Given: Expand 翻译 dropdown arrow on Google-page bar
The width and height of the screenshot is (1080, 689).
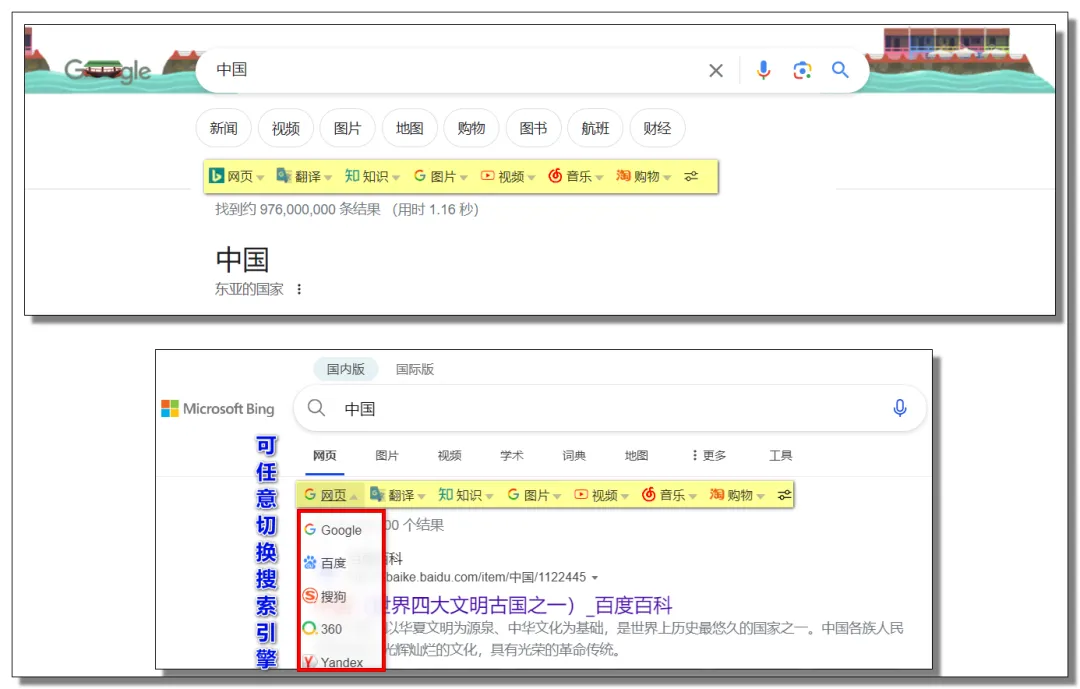Looking at the screenshot, I should [328, 178].
